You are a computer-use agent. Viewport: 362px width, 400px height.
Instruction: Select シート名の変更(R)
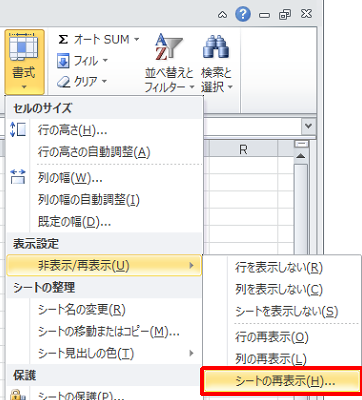click(x=104, y=310)
